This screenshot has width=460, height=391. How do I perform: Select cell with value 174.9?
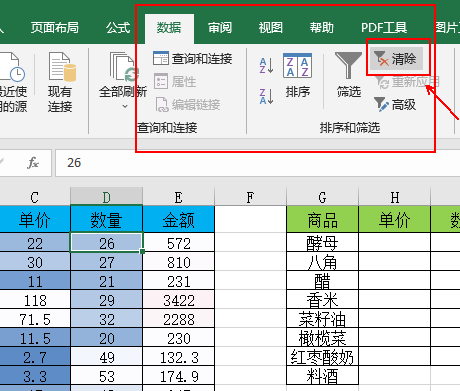pos(179,376)
